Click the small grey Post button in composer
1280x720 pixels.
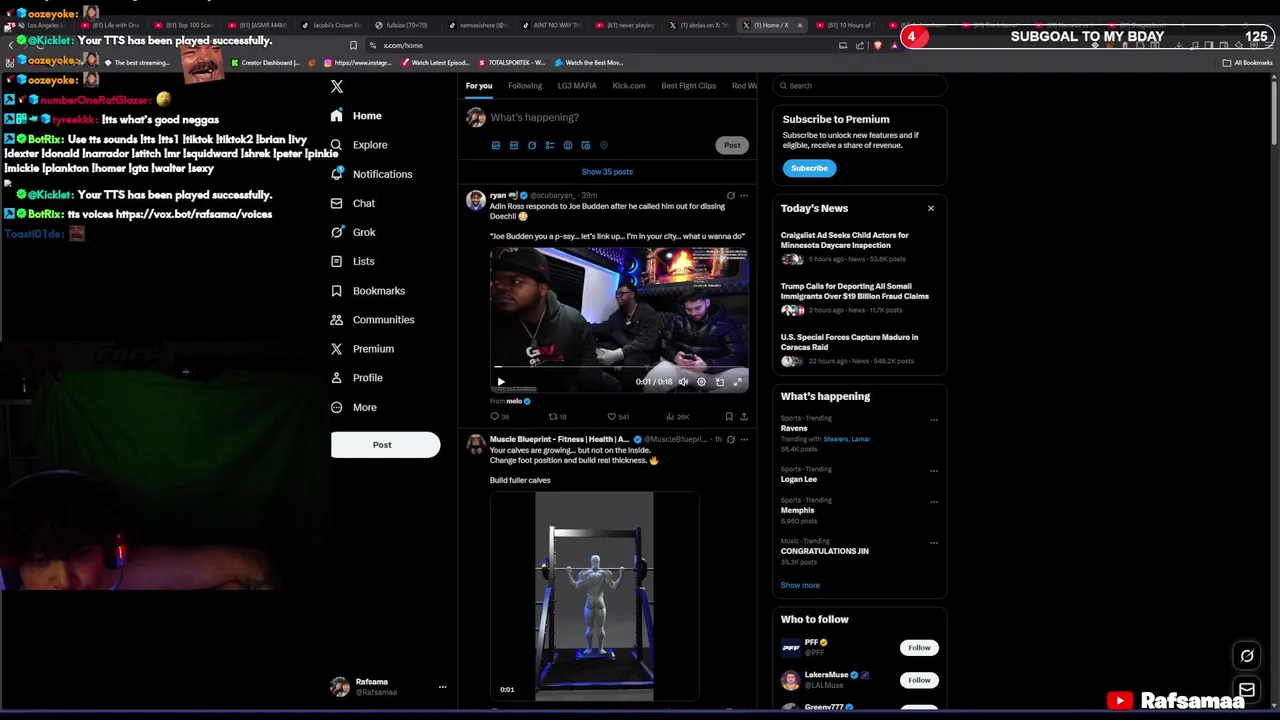coord(732,145)
